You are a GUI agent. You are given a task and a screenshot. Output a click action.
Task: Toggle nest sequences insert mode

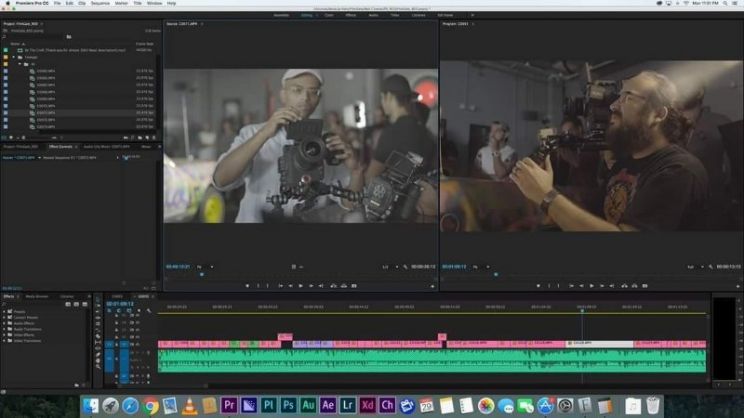(x=109, y=311)
